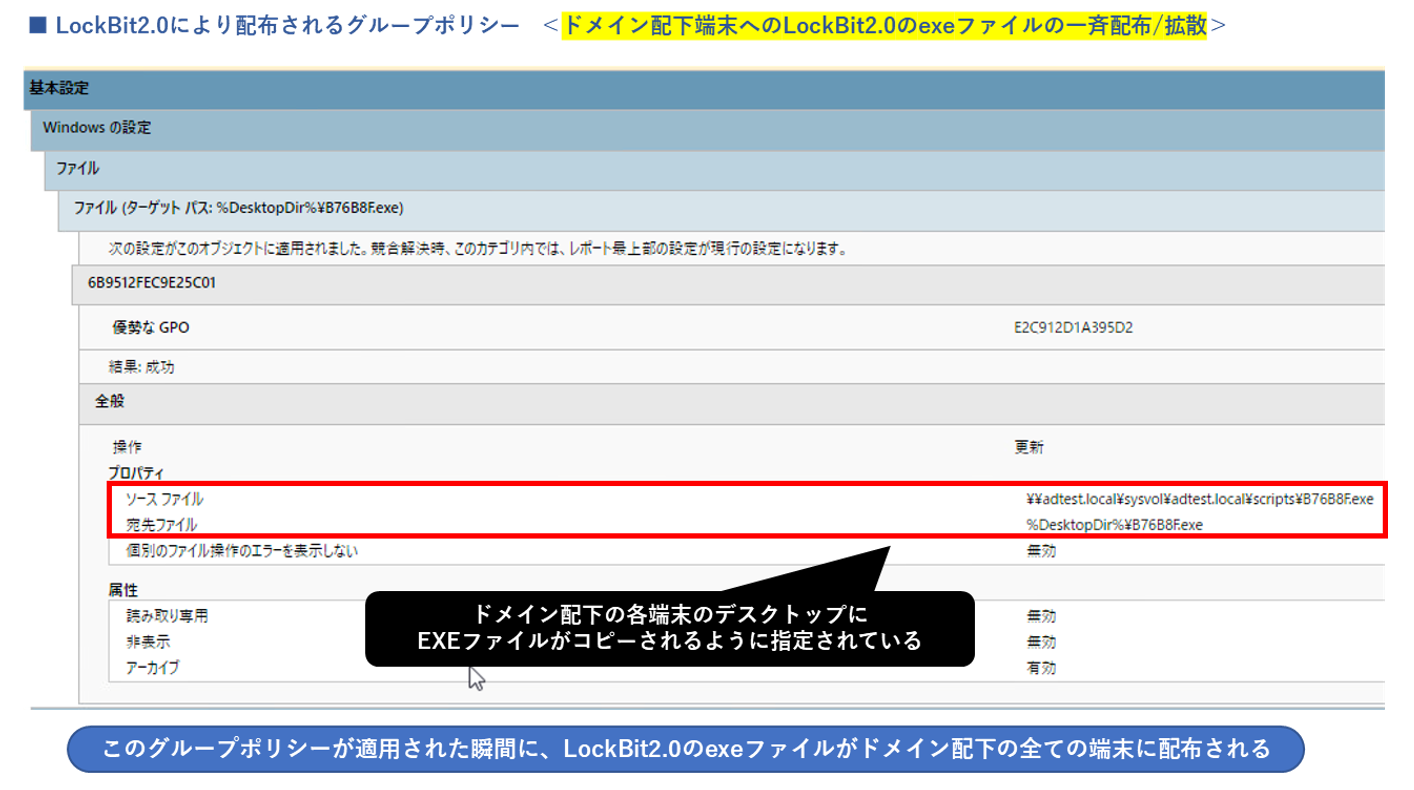Click the 宛先ファイル %DesktopDir% path value
Viewport: 1414px width, 790px height.
pos(1113,524)
